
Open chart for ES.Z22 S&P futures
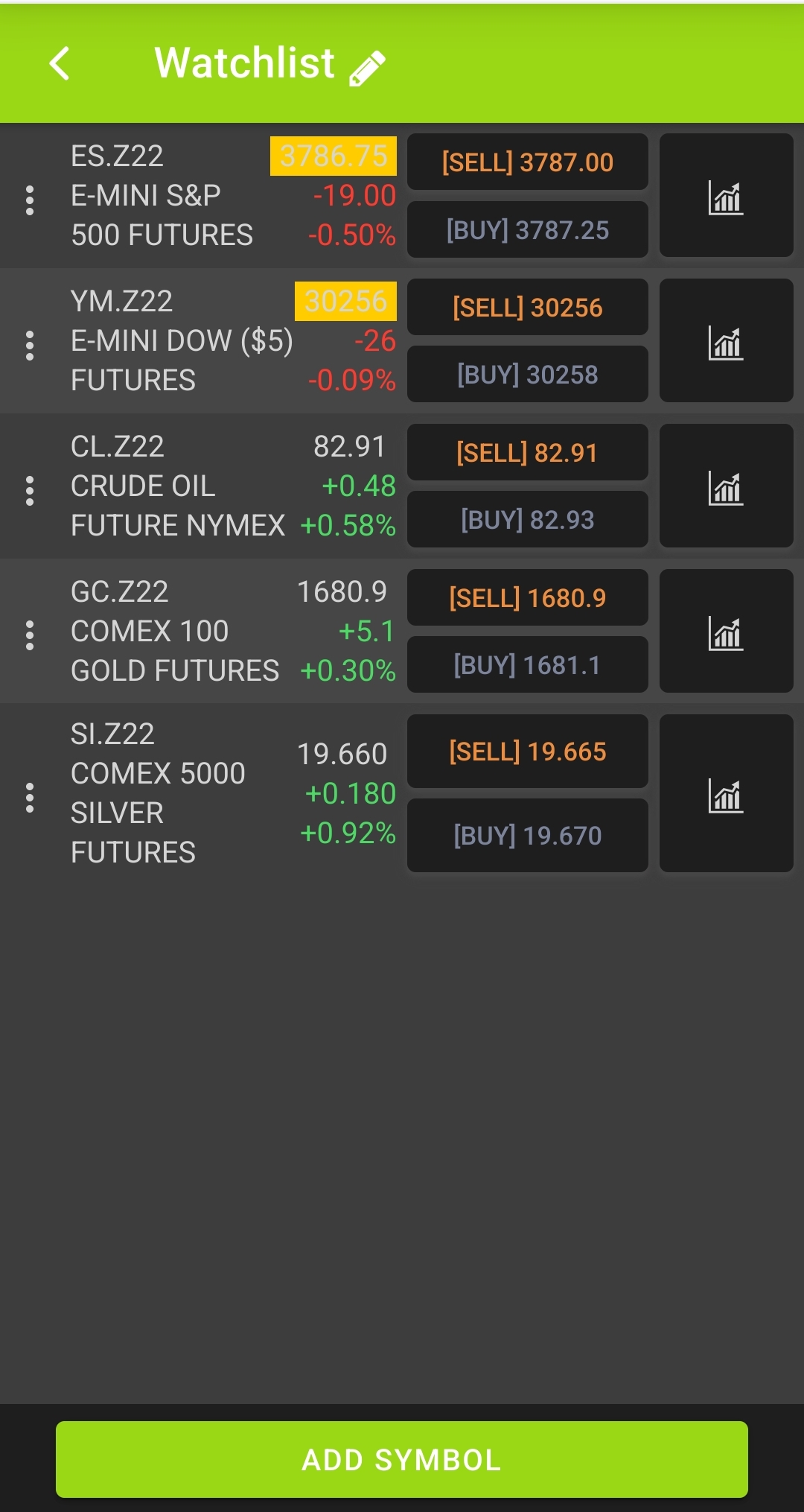point(726,196)
